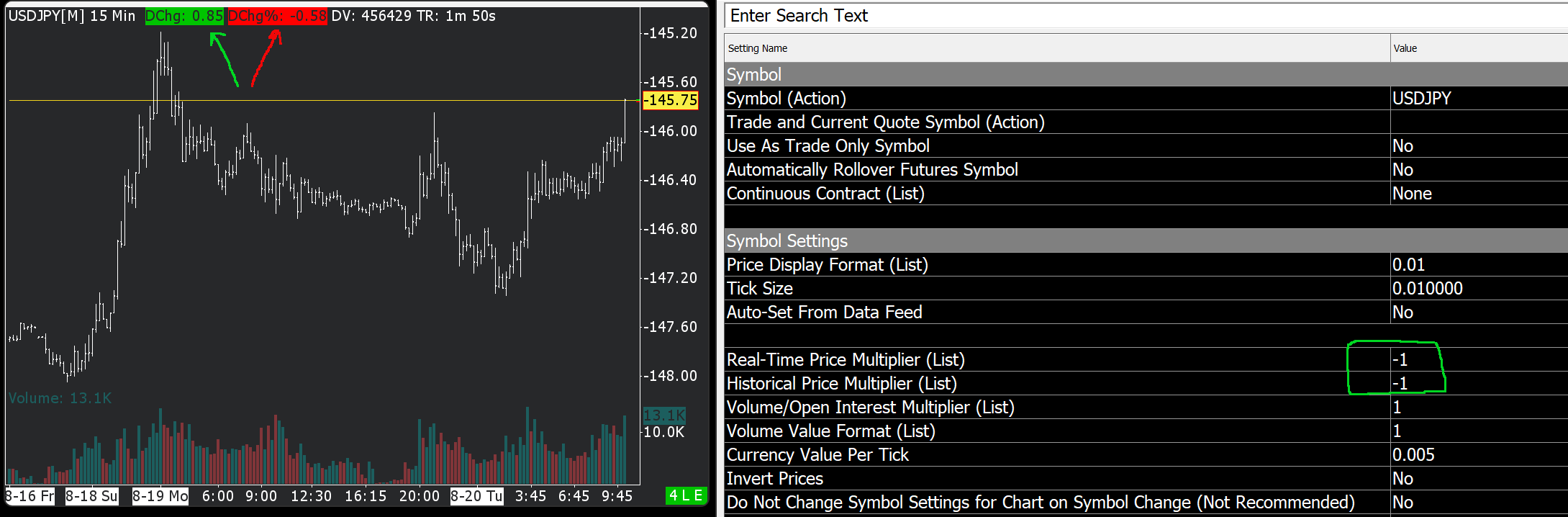Click the green 4 L E indicator box
Screen dimensions: 1568x517
(686, 495)
